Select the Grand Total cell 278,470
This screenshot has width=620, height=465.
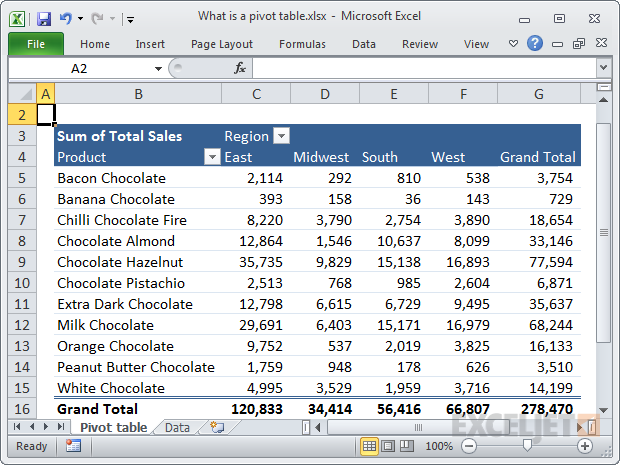coord(539,408)
